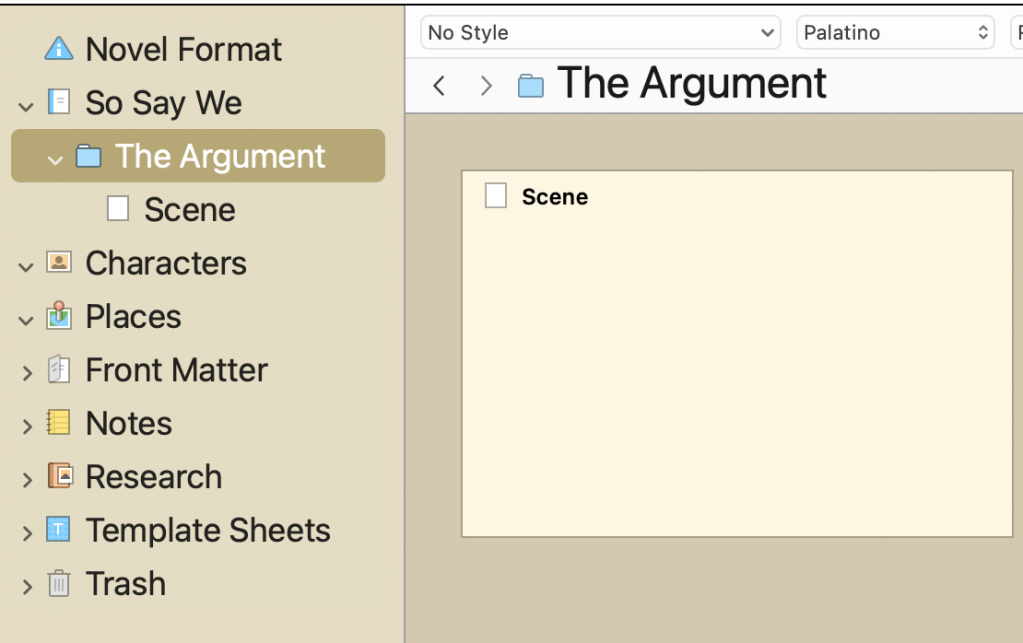Click the Characters portrait icon
Viewport: 1023px width, 643px height.
(x=59, y=263)
